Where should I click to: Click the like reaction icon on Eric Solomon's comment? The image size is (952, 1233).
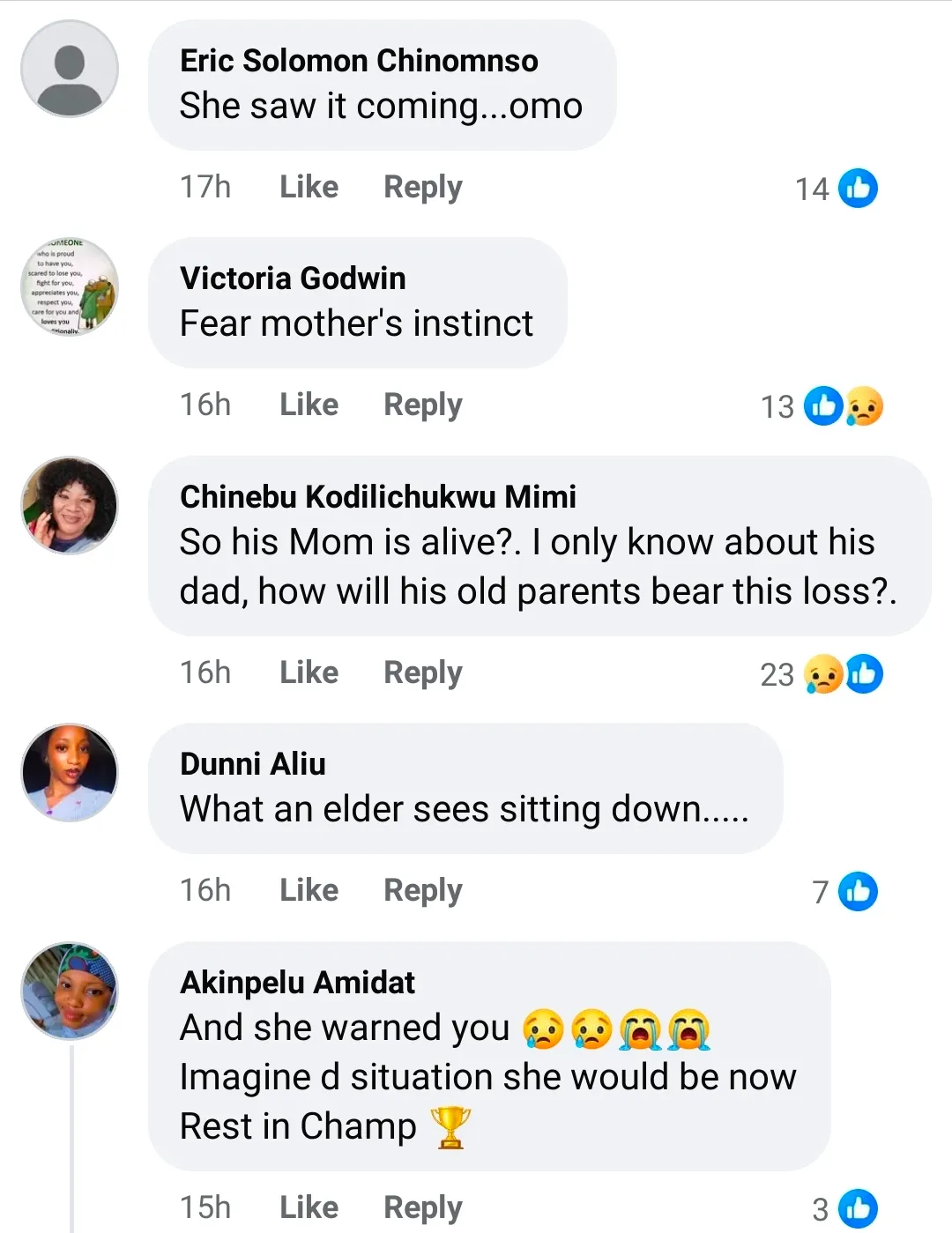pos(858,188)
